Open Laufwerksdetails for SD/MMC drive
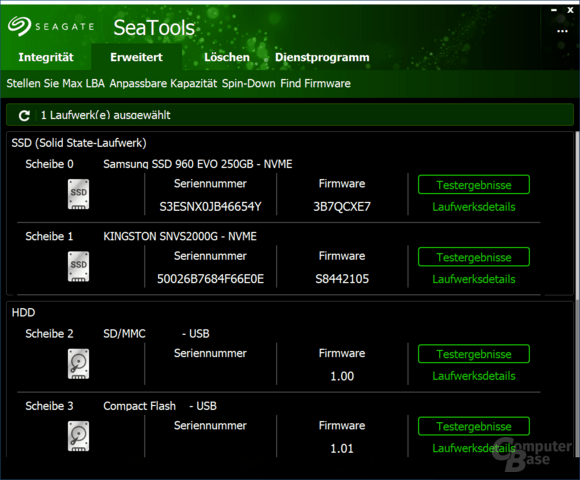This screenshot has width=580, height=480. (474, 376)
